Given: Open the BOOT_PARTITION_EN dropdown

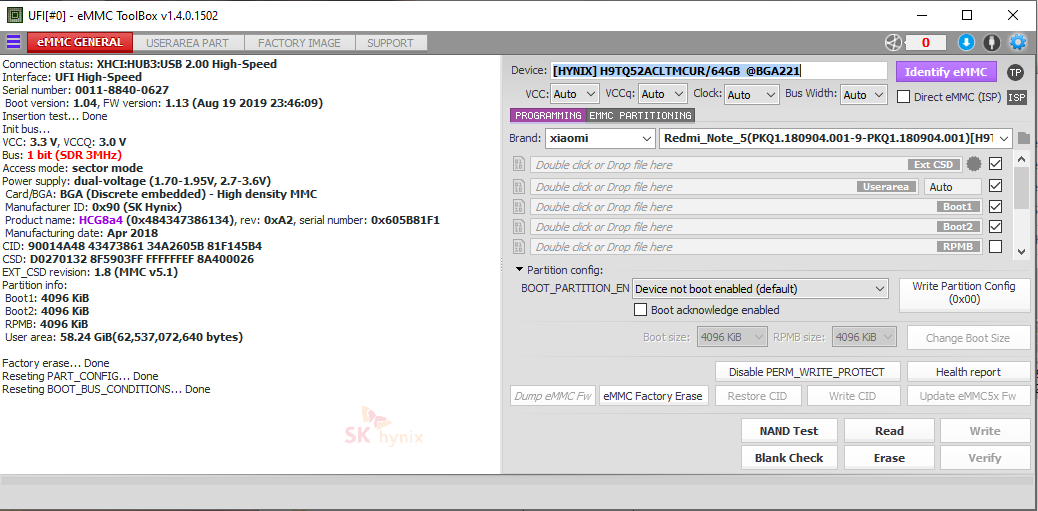Looking at the screenshot, I should [760, 289].
